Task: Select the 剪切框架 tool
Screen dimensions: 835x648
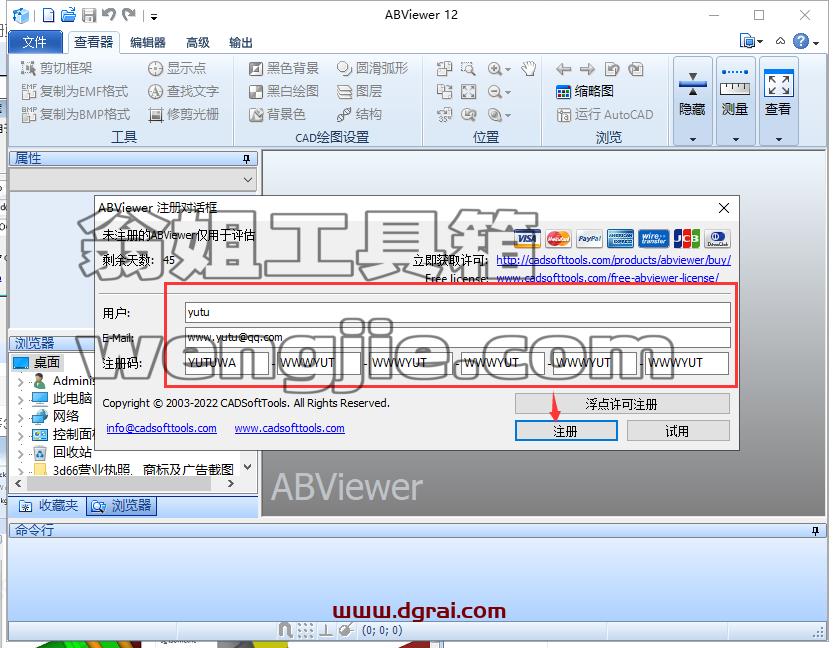Action: pos(56,68)
